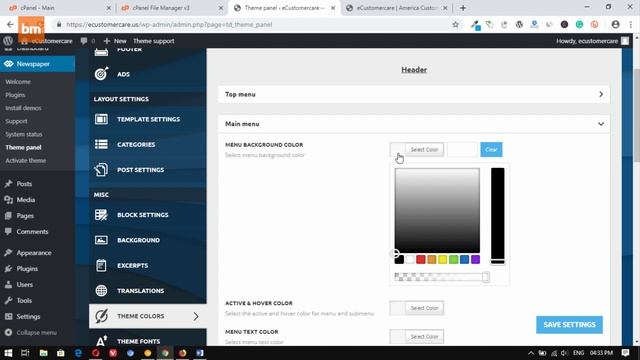Viewport: 640px width, 360px height.
Task: Click the browser address bar URL
Action: 169,24
